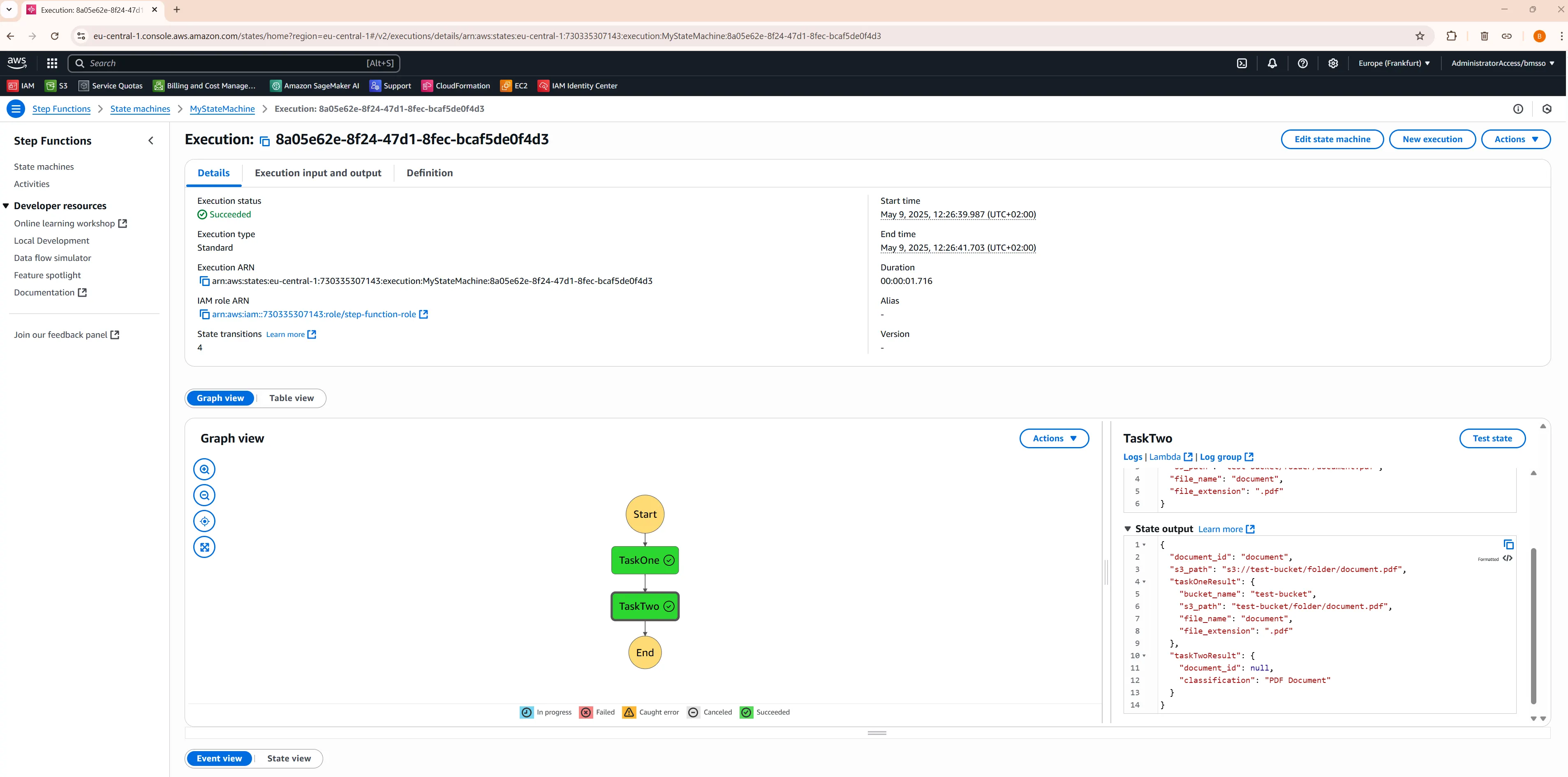Image resolution: width=1568 pixels, height=777 pixels.
Task: Toggle formatted view of state output
Action: pos(1507,558)
